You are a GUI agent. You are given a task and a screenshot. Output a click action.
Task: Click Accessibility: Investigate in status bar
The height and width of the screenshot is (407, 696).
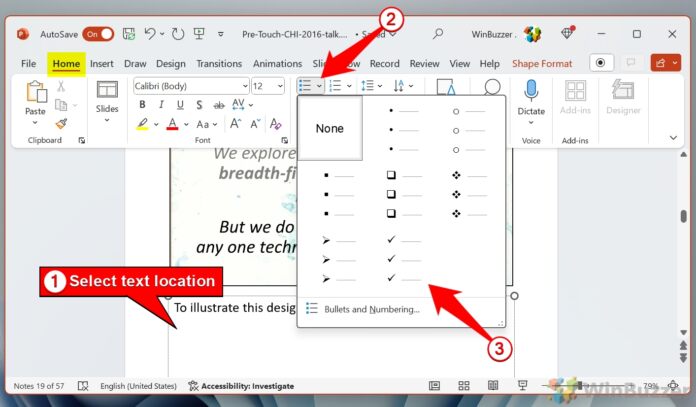240,386
